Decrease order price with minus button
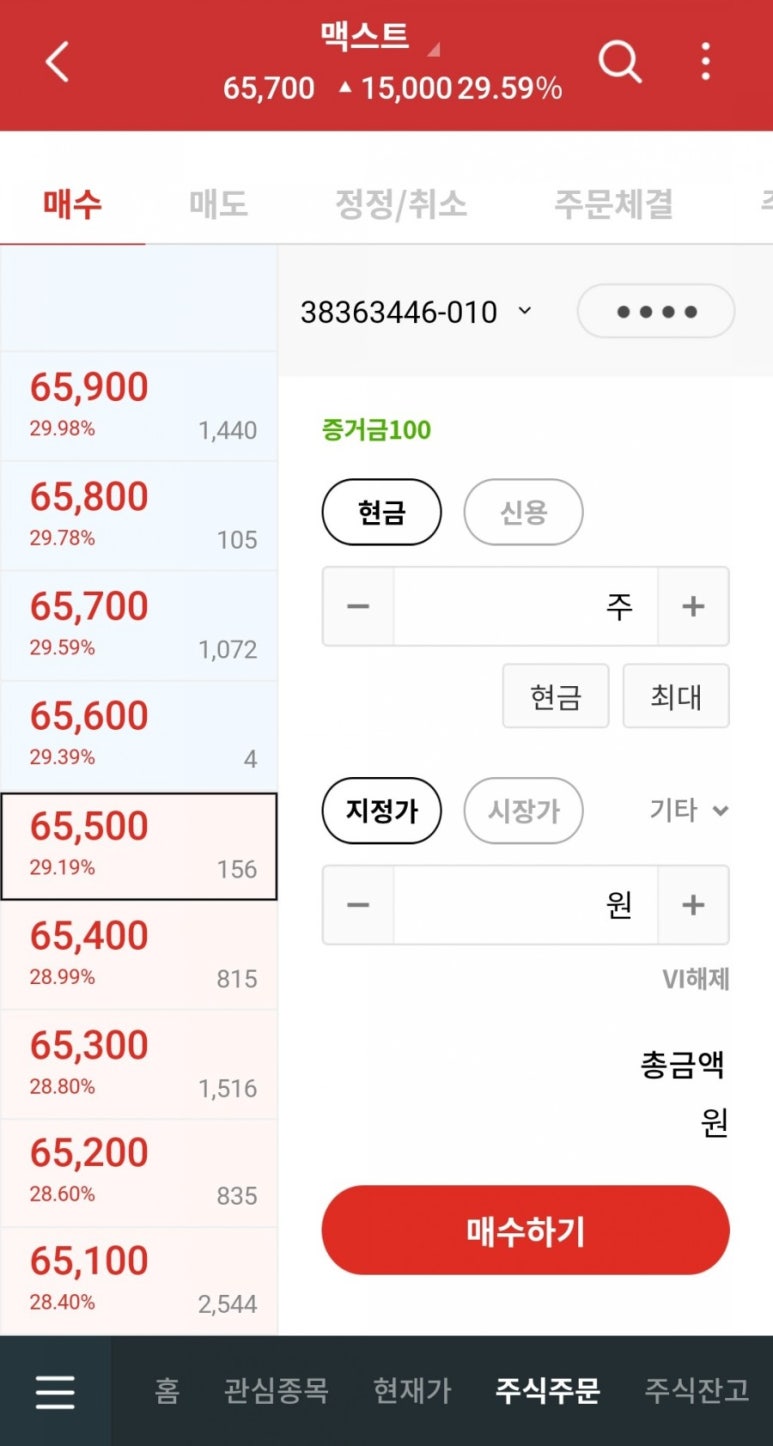Viewport: 773px width, 1446px height. tap(358, 905)
